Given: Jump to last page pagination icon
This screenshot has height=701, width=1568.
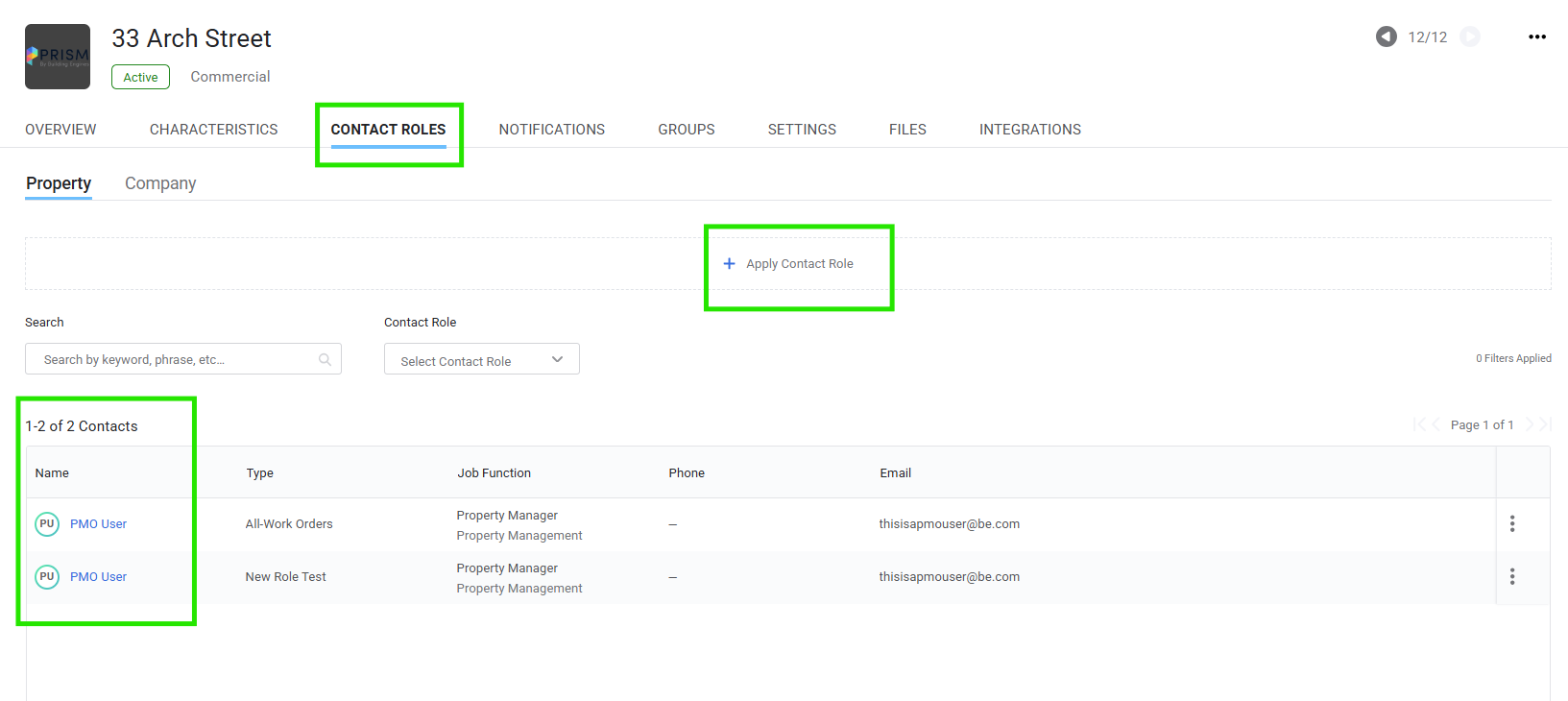Looking at the screenshot, I should pos(1546,424).
